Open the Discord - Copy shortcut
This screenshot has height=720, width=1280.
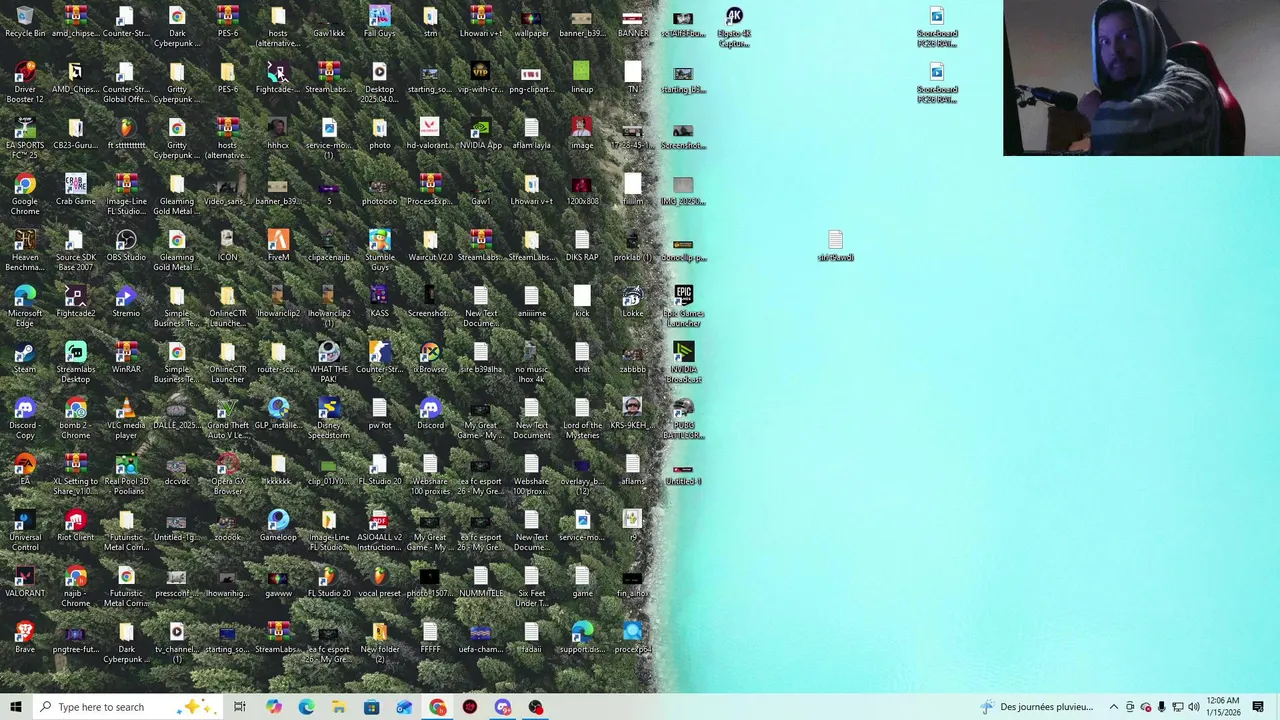click(x=25, y=419)
